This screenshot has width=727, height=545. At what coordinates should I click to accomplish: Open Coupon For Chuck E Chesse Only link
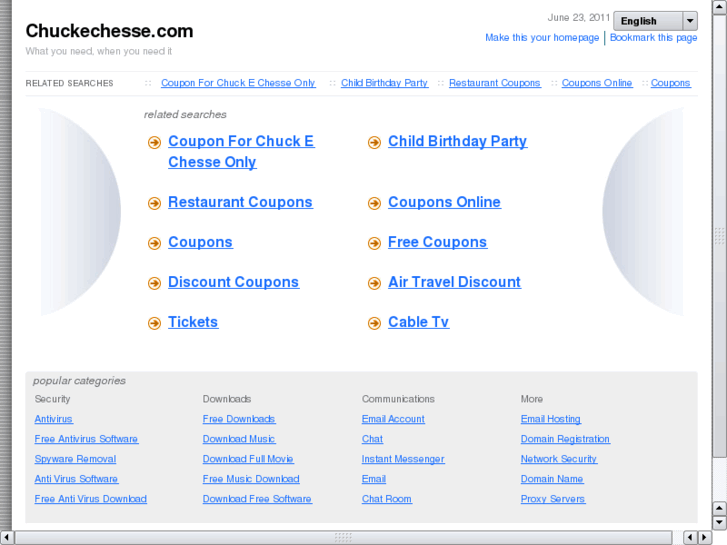[241, 151]
